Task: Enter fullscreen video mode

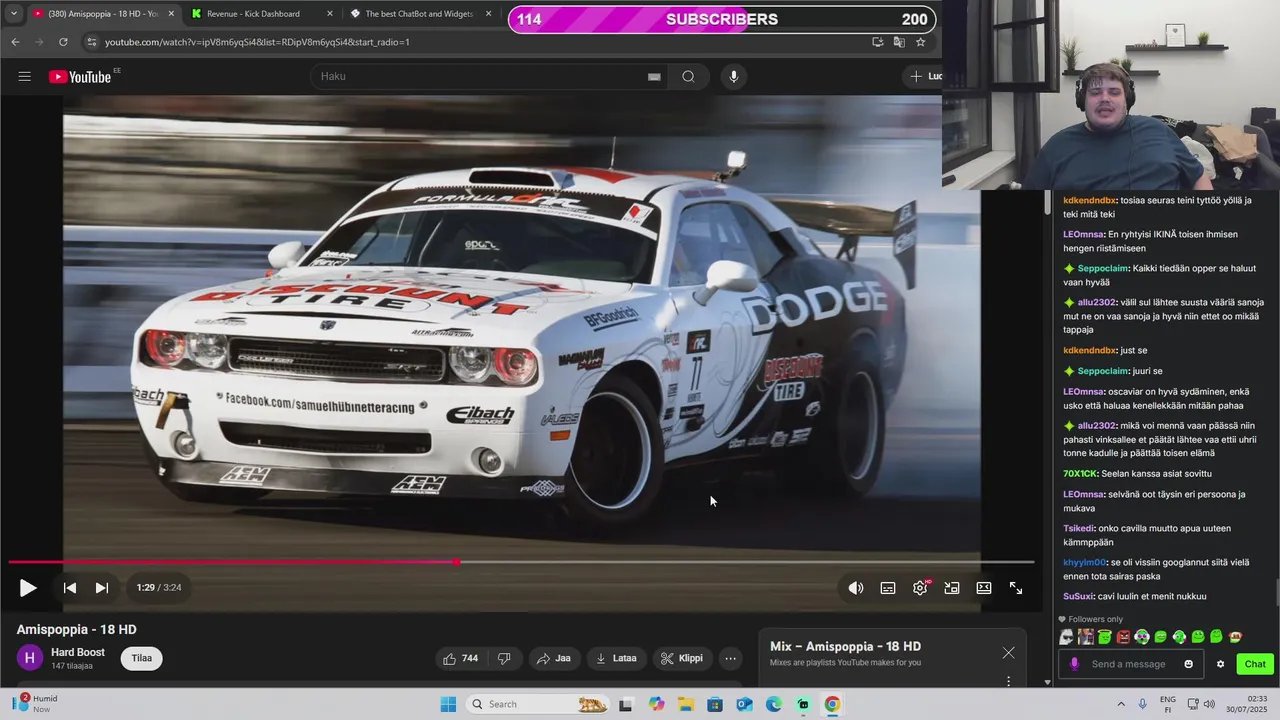Action: point(1016,588)
